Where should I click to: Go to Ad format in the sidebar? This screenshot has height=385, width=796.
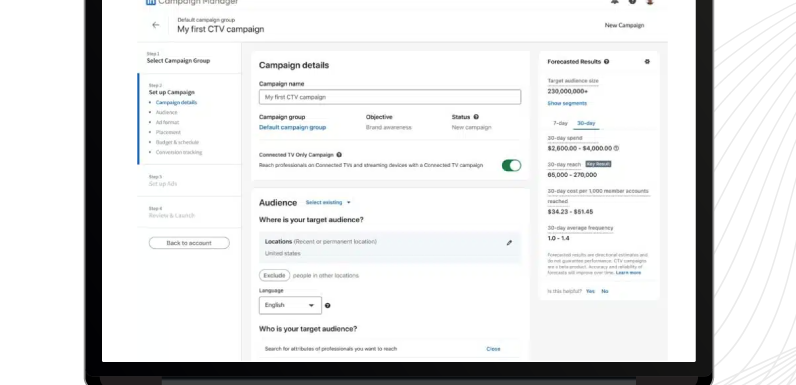point(167,122)
